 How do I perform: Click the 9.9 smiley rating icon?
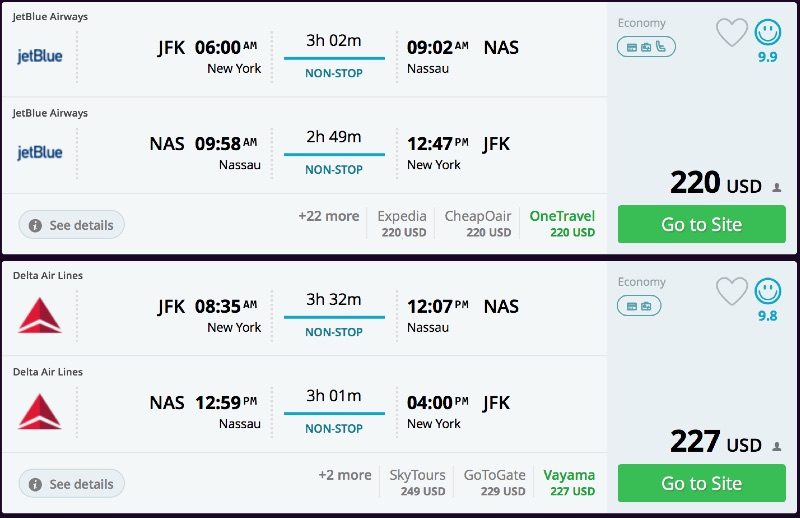click(768, 33)
